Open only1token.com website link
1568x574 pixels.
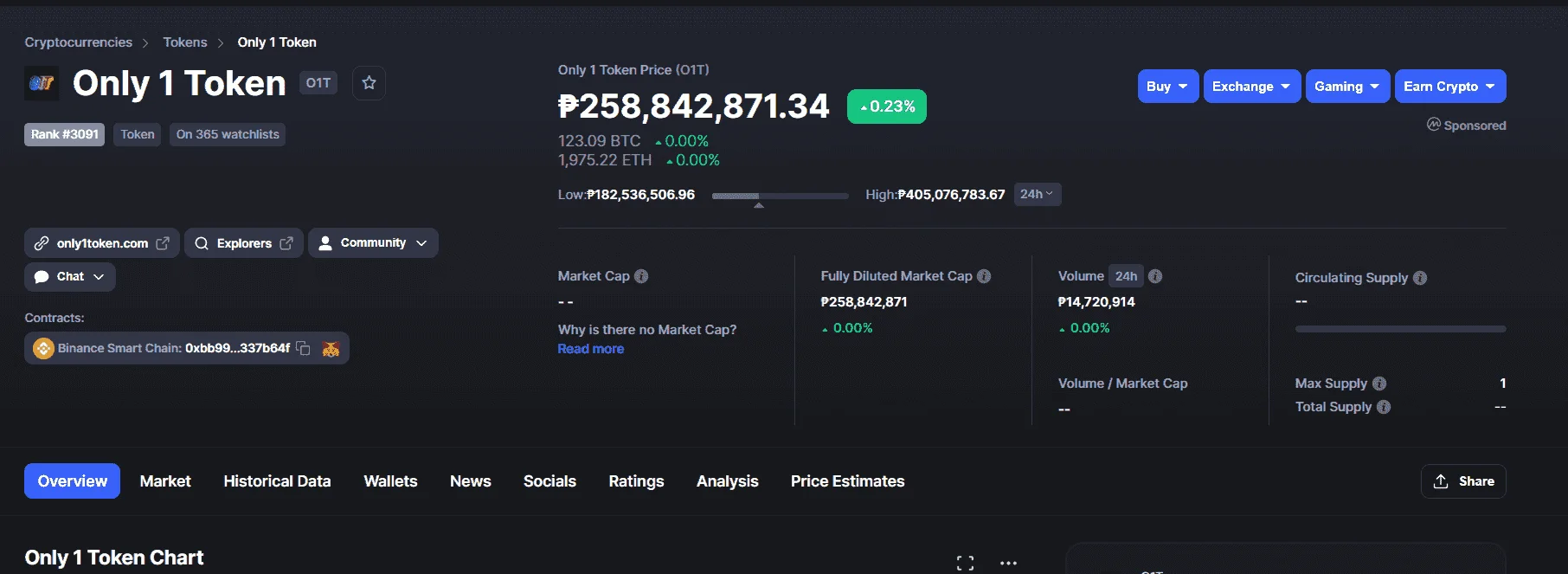102,243
